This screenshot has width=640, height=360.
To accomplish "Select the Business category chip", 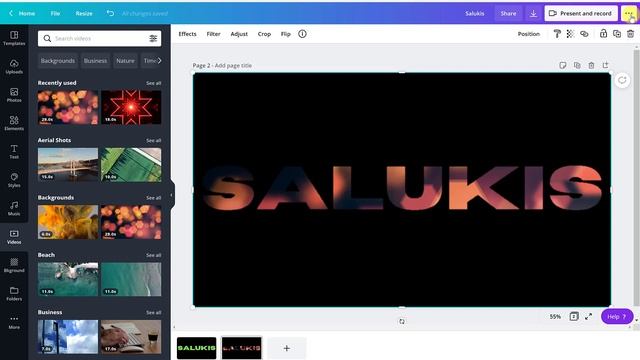I will (x=95, y=60).
